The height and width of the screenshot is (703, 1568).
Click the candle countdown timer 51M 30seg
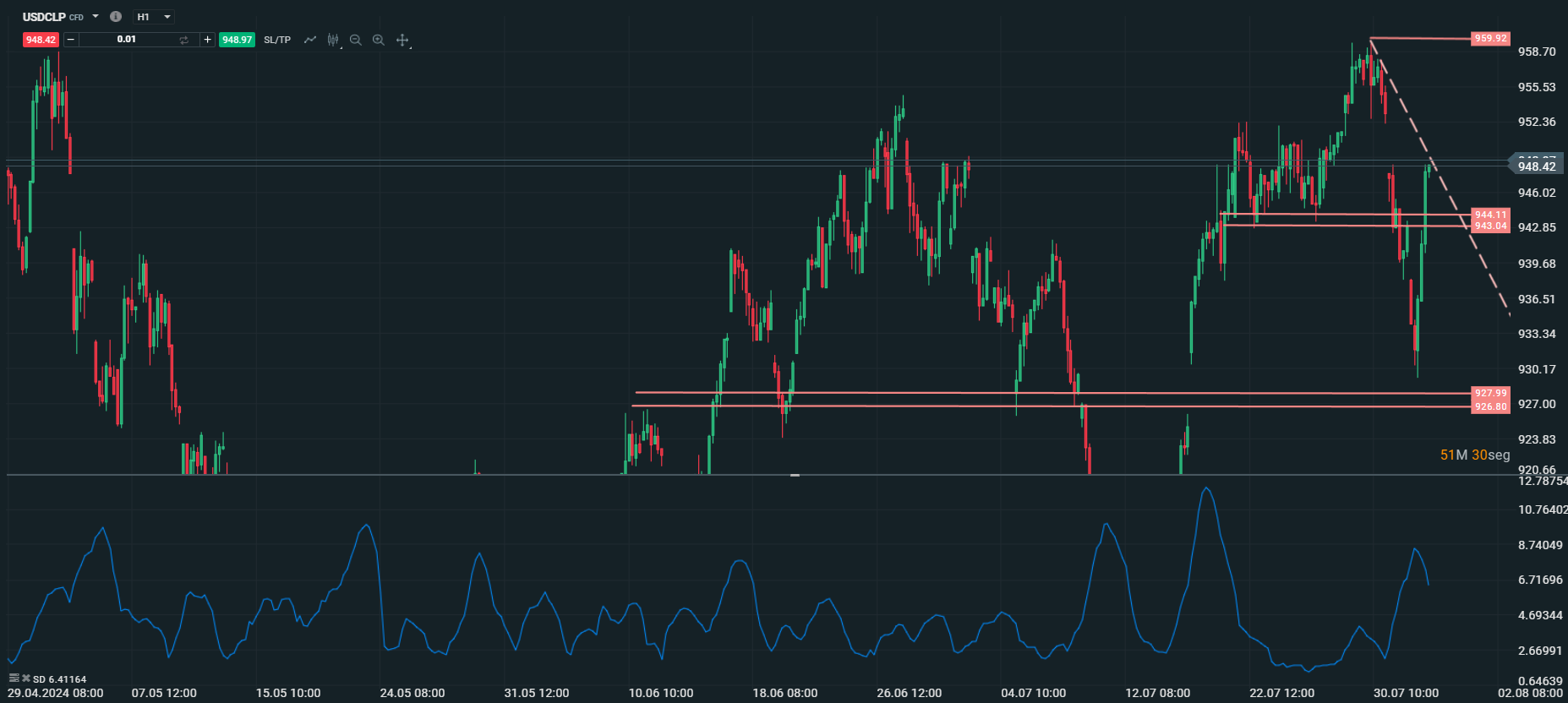(x=1475, y=455)
